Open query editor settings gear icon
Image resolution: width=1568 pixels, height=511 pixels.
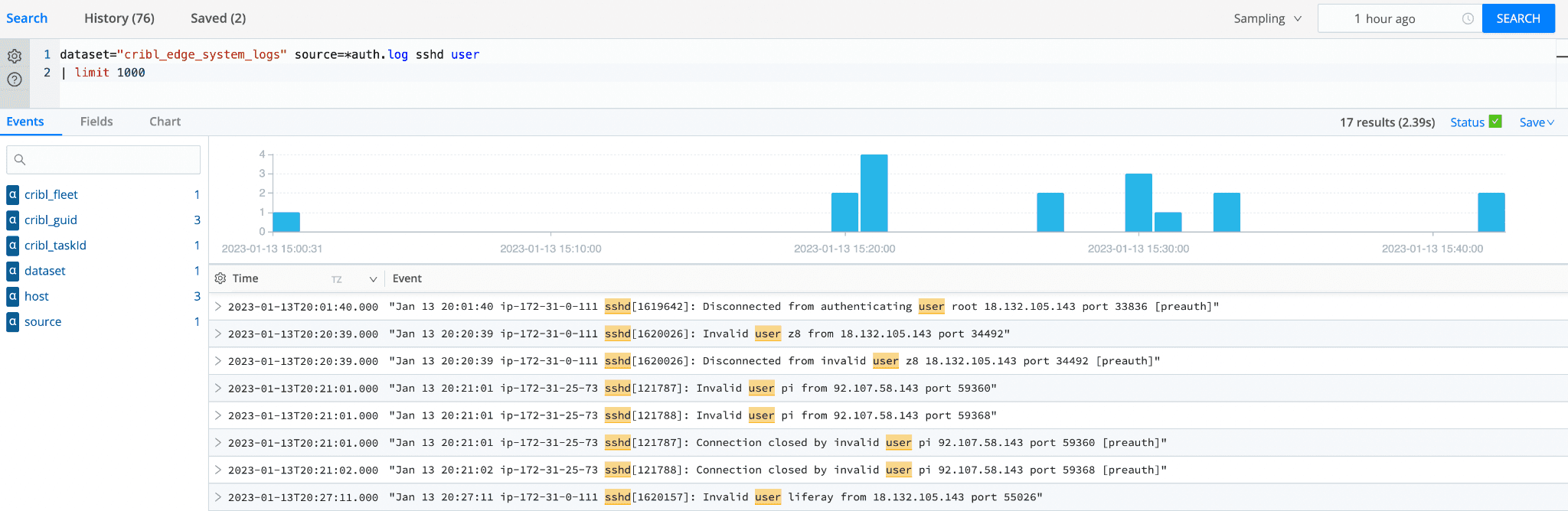coord(15,56)
